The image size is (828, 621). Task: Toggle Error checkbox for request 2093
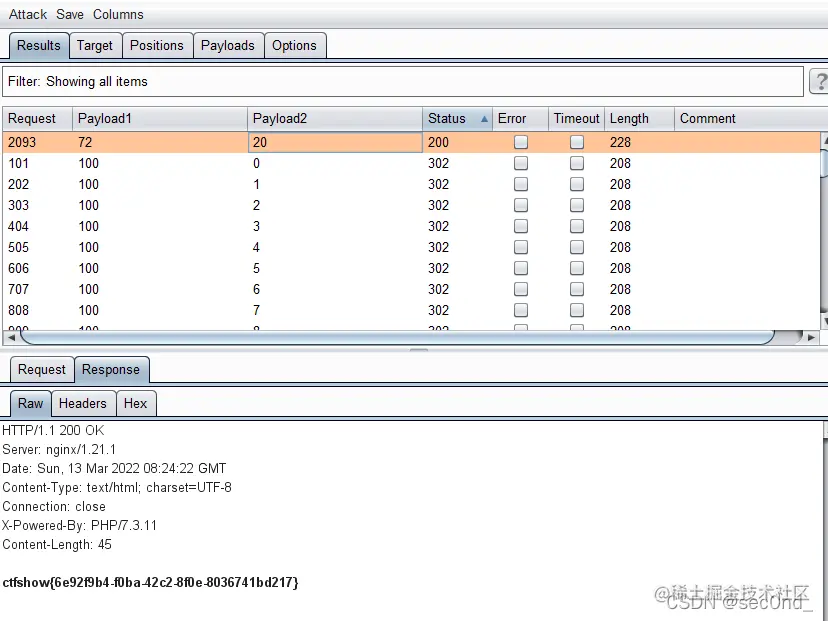tap(521, 142)
